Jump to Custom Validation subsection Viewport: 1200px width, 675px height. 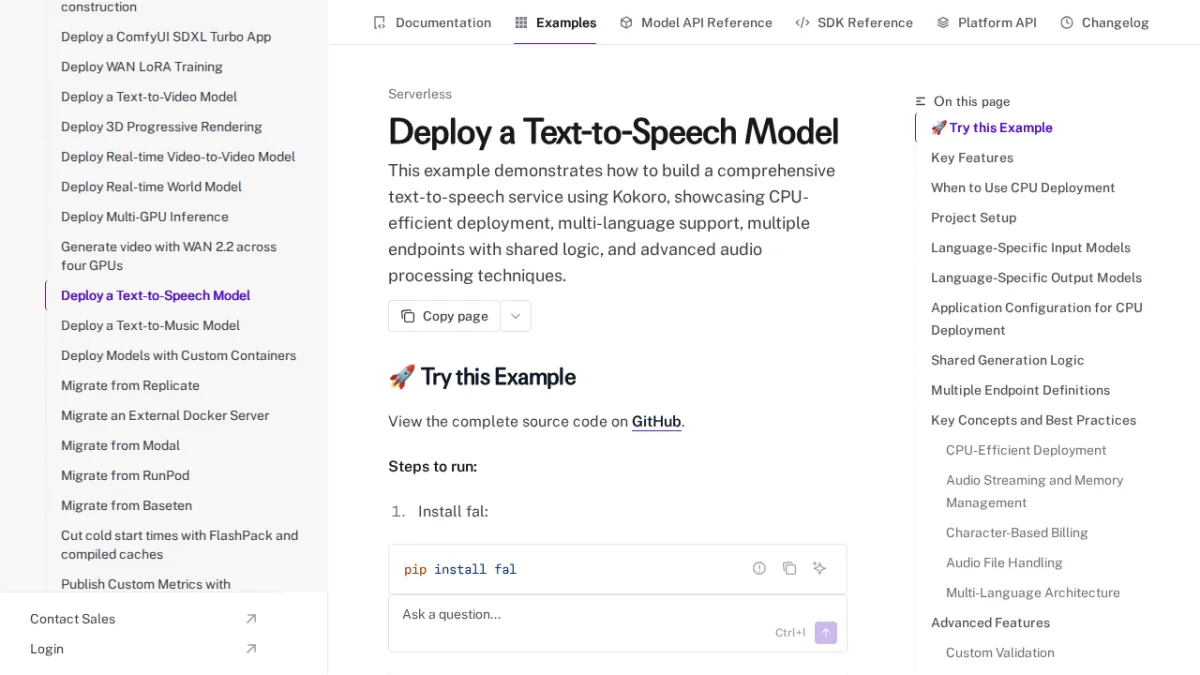pos(1000,653)
